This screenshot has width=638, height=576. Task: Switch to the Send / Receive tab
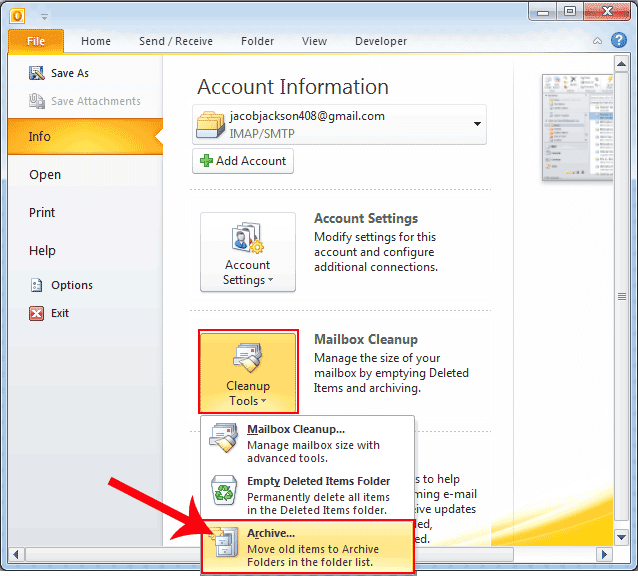(x=176, y=41)
